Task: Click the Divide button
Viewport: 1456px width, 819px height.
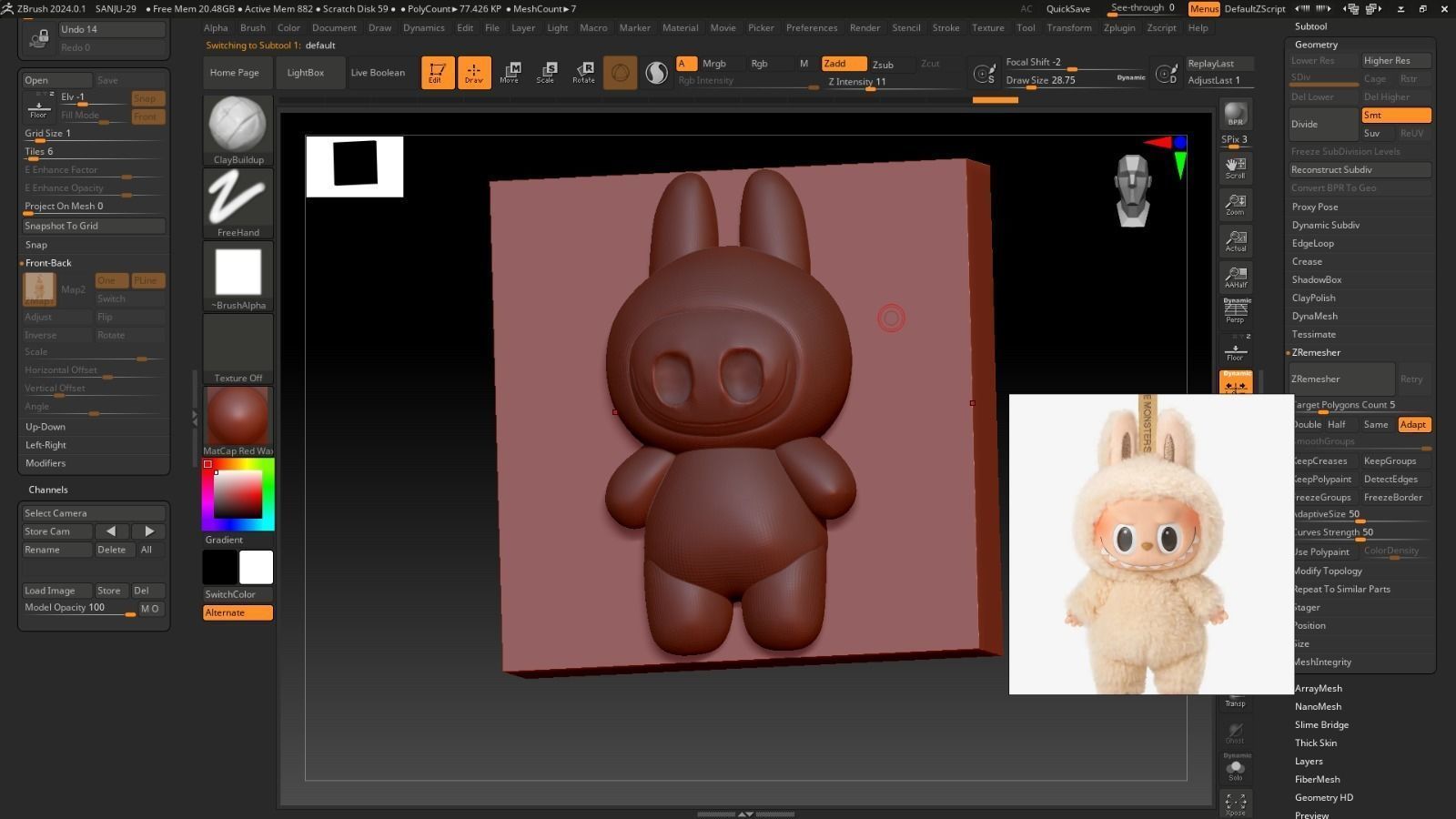Action: click(x=1324, y=124)
